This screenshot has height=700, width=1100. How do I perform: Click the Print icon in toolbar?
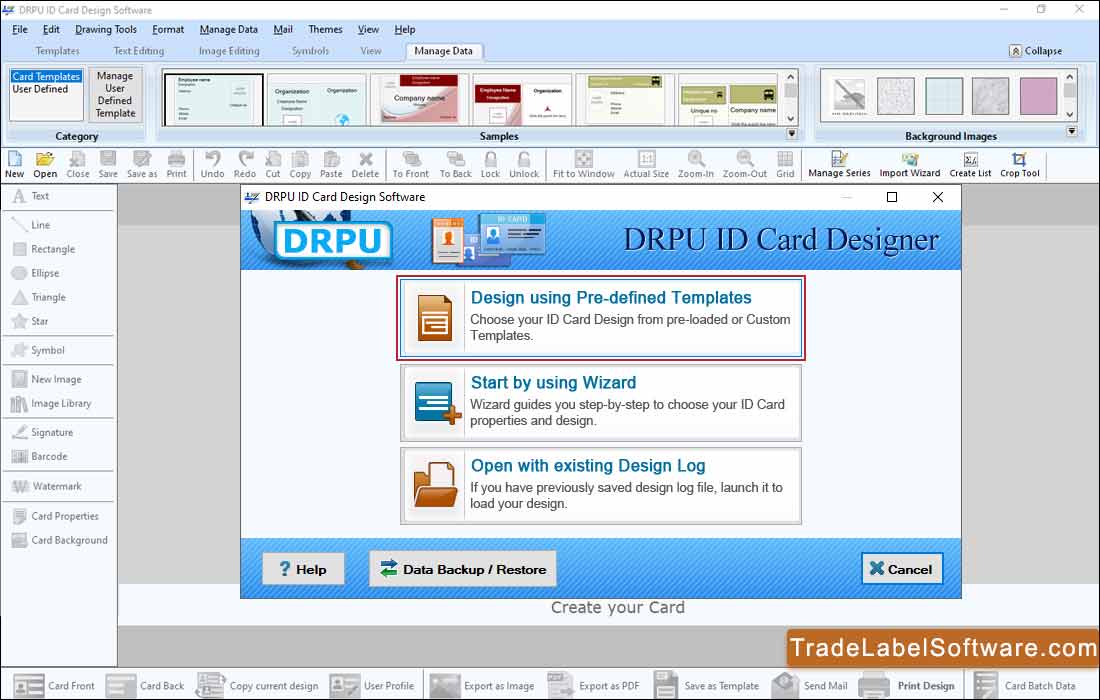click(x=177, y=164)
